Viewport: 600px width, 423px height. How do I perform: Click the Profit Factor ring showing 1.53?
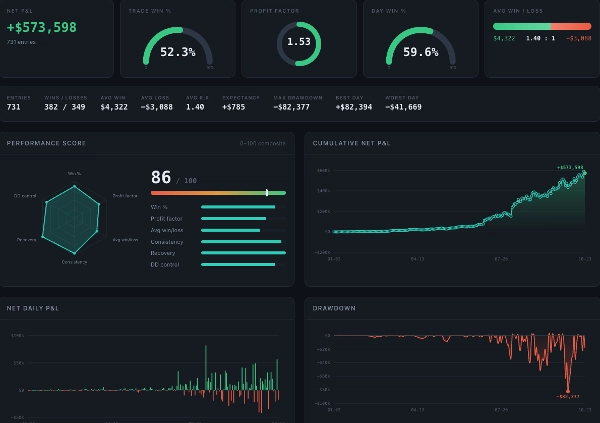click(299, 44)
